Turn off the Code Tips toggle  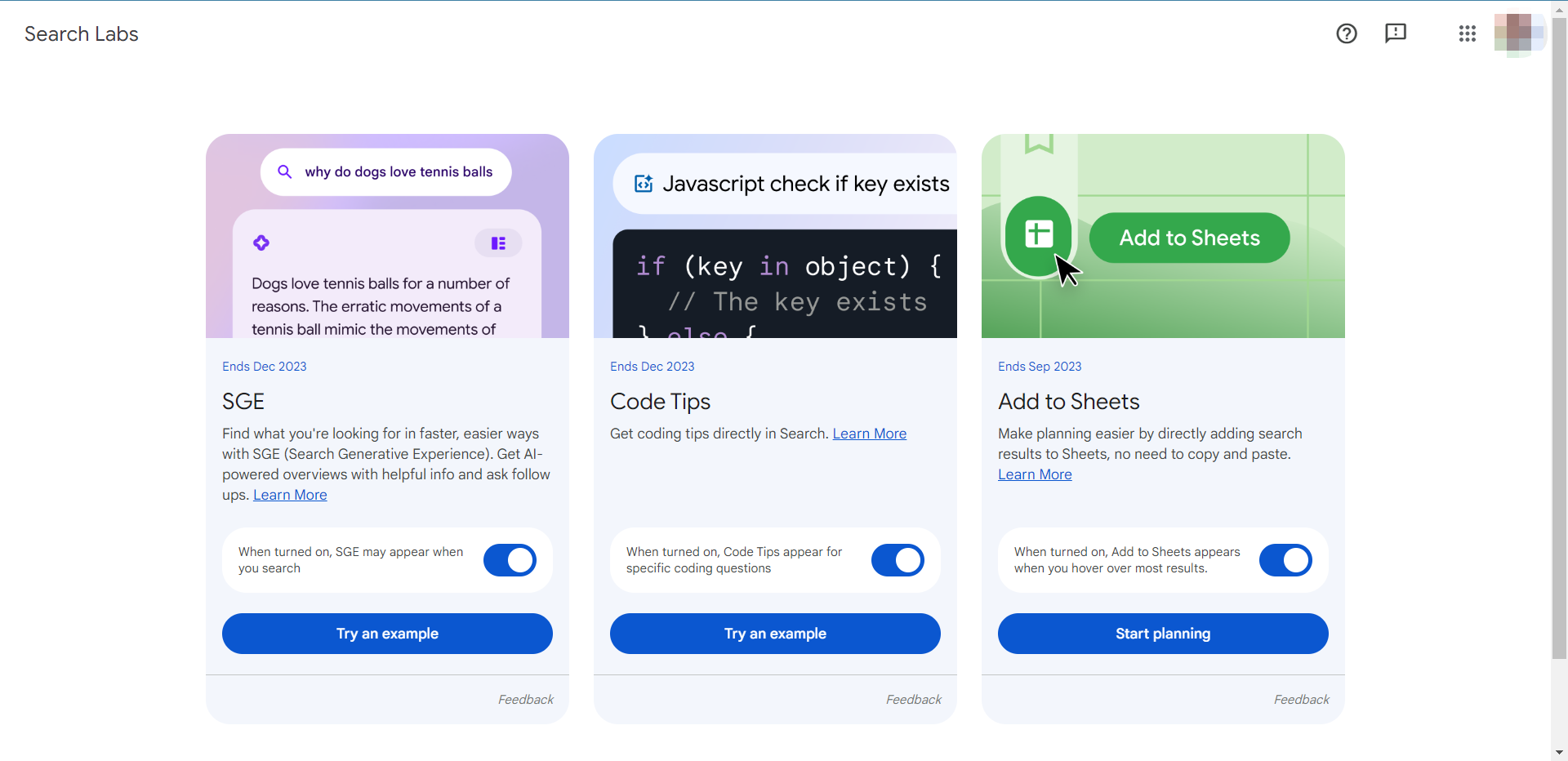898,560
